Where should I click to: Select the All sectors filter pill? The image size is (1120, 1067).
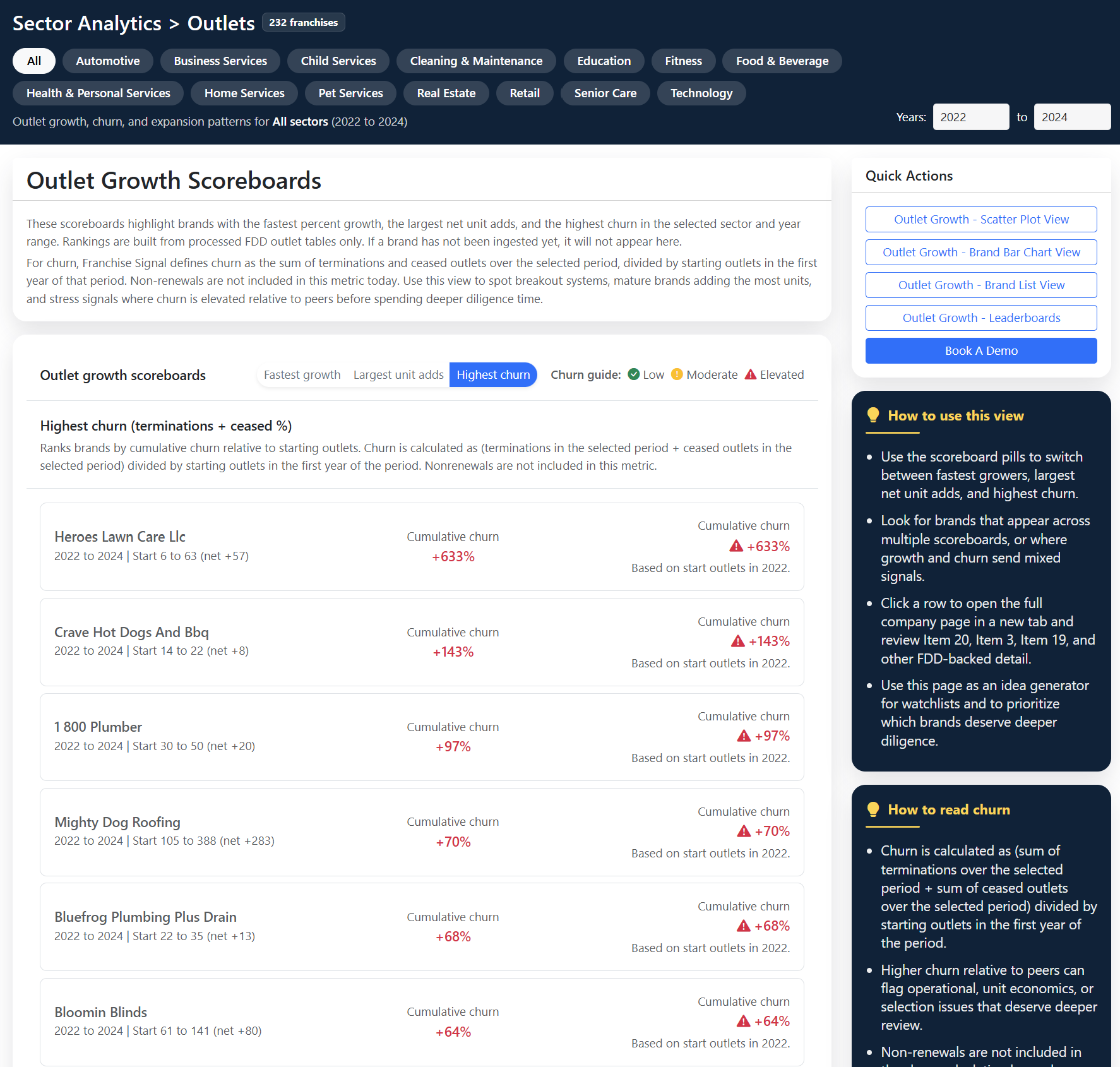(x=34, y=61)
